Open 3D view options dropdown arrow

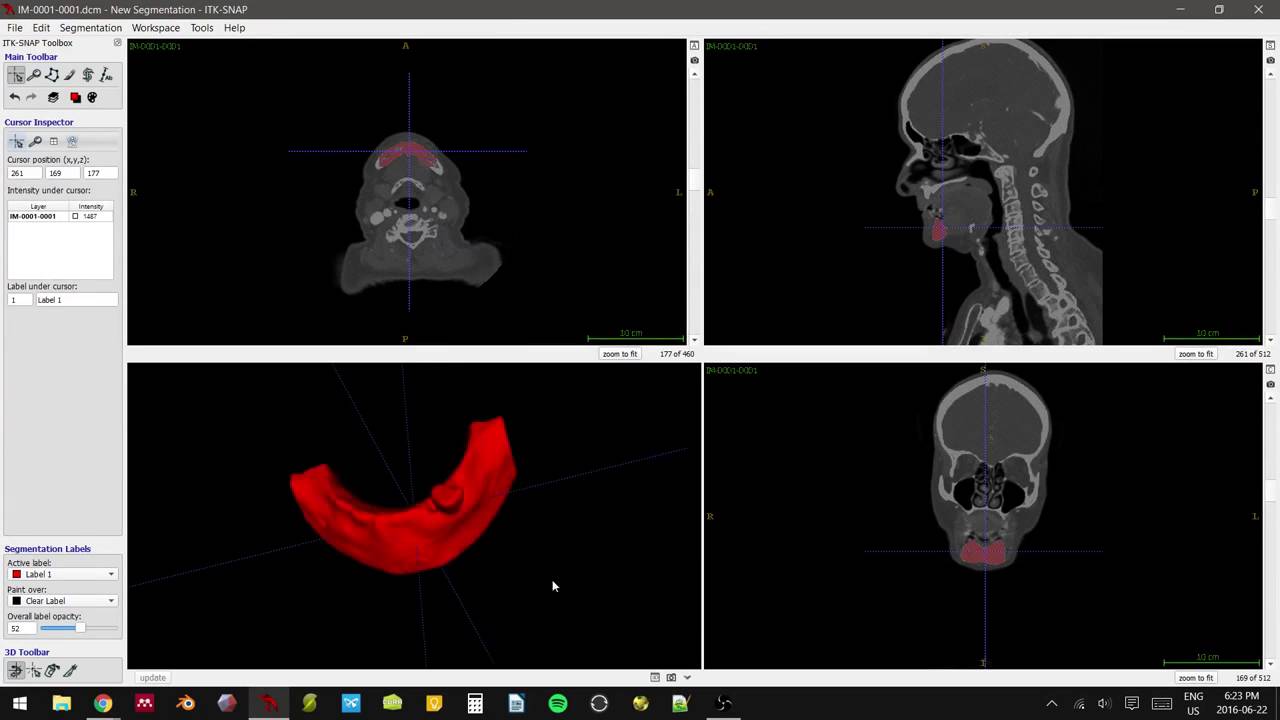tap(687, 677)
